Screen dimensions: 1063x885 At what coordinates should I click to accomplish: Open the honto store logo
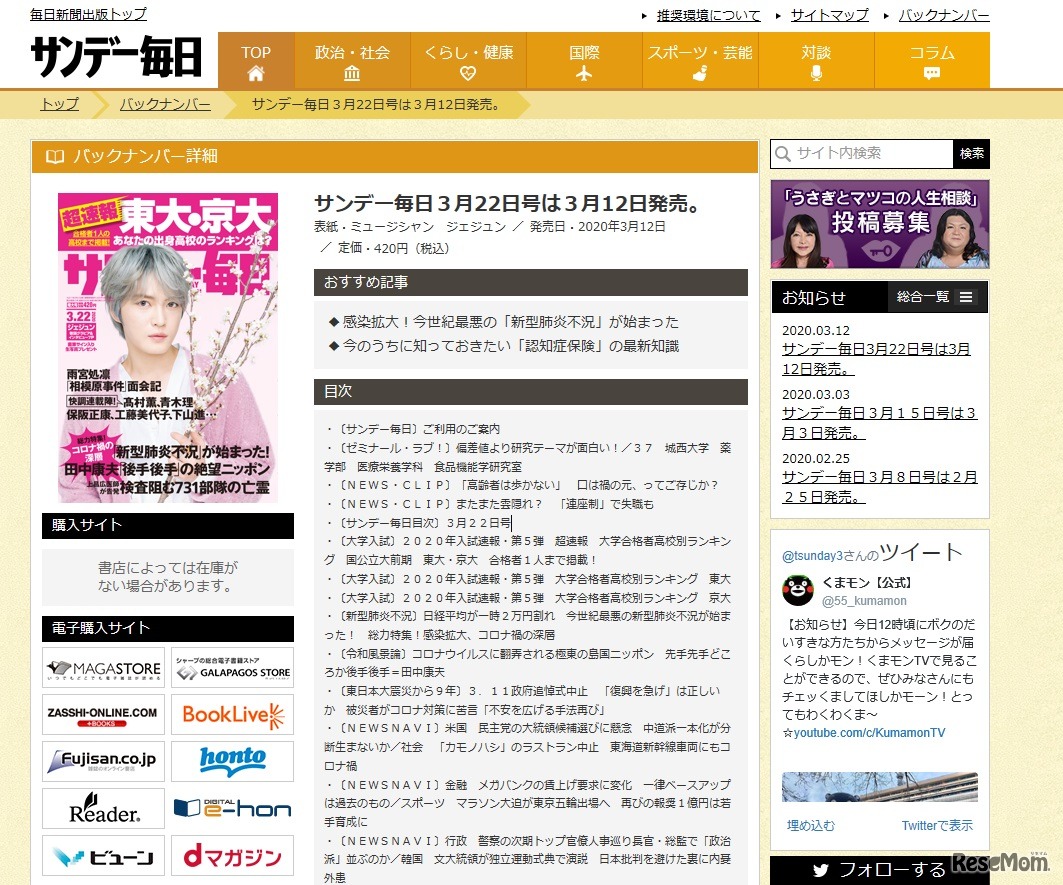232,761
